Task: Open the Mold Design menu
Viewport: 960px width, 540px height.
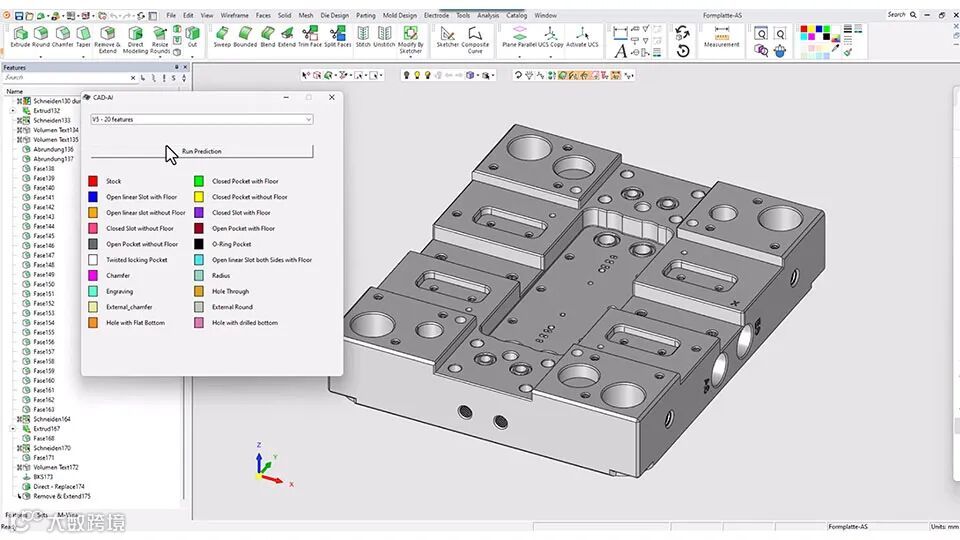Action: click(x=400, y=15)
